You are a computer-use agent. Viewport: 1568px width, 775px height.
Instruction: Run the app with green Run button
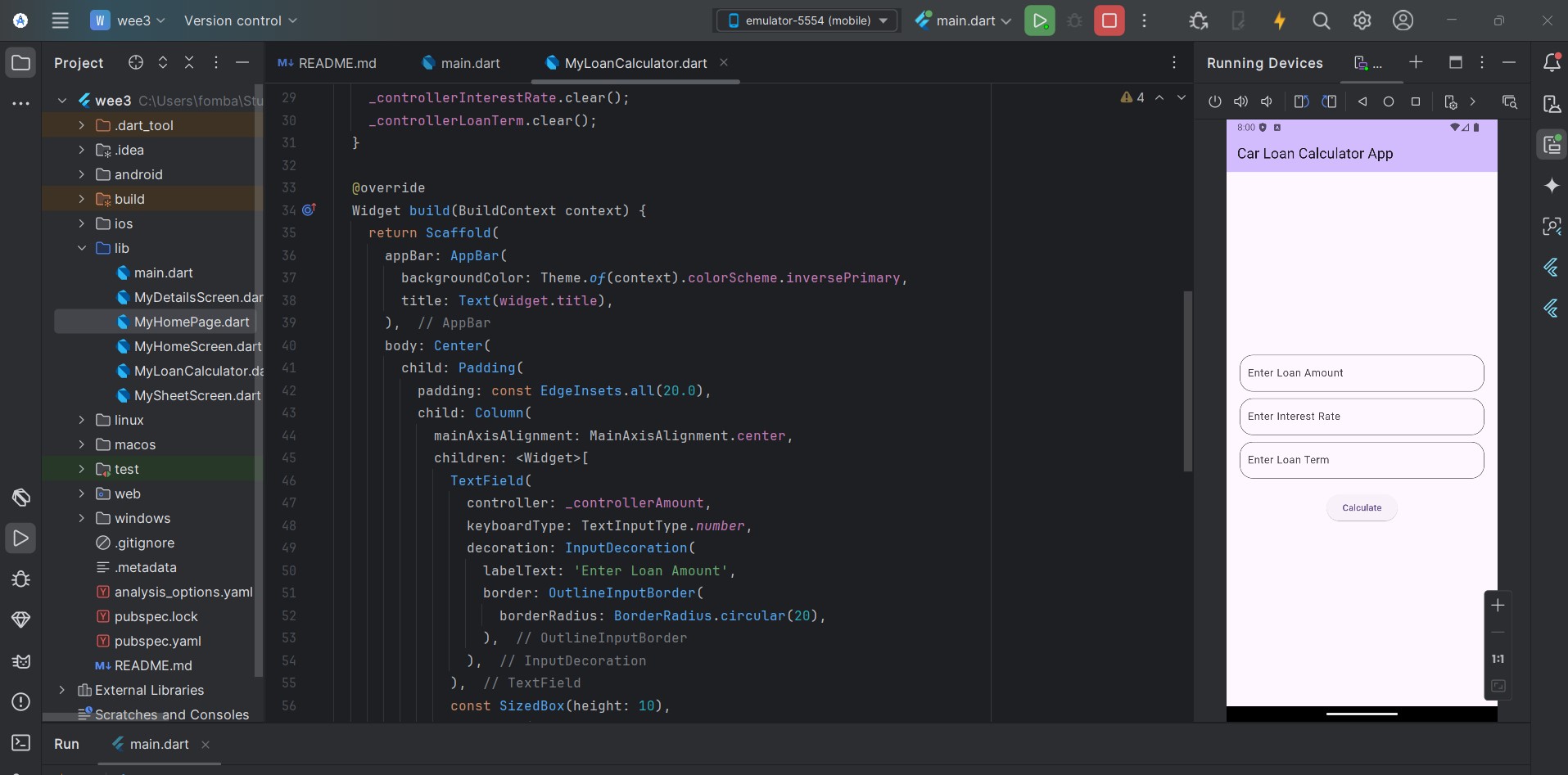[x=1039, y=20]
